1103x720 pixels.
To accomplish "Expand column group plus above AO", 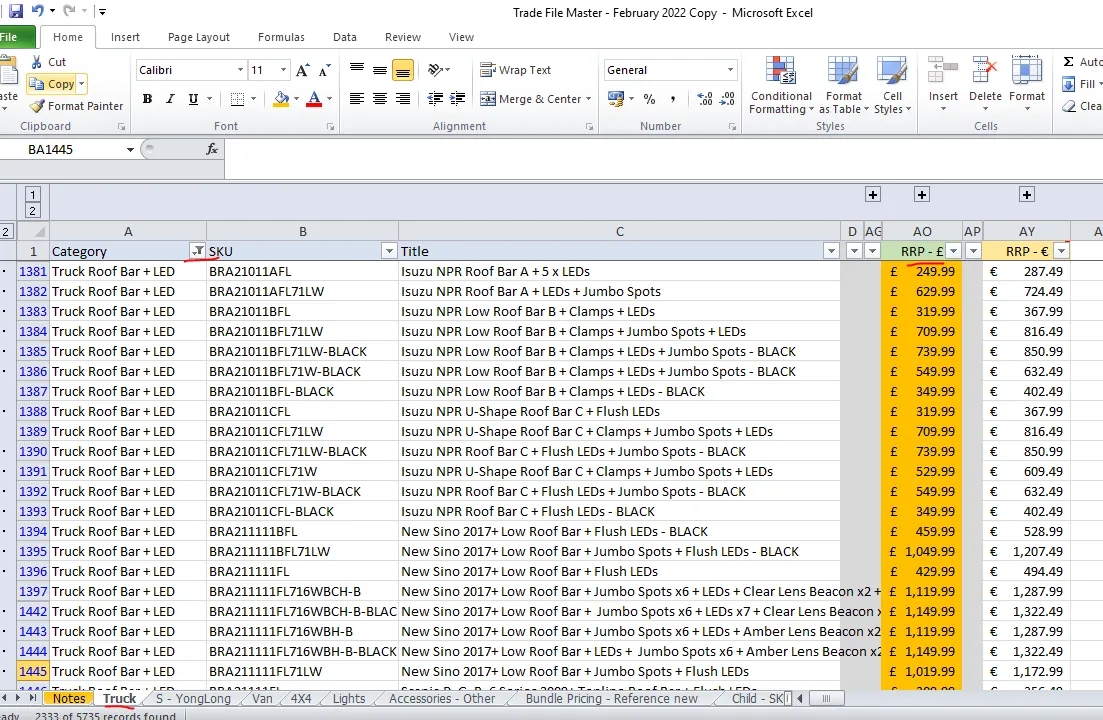I will [922, 195].
